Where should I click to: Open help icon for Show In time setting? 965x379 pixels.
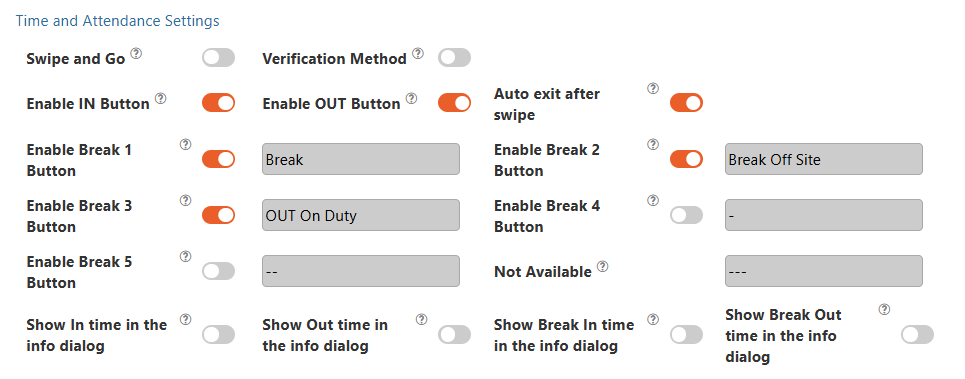pos(185,319)
